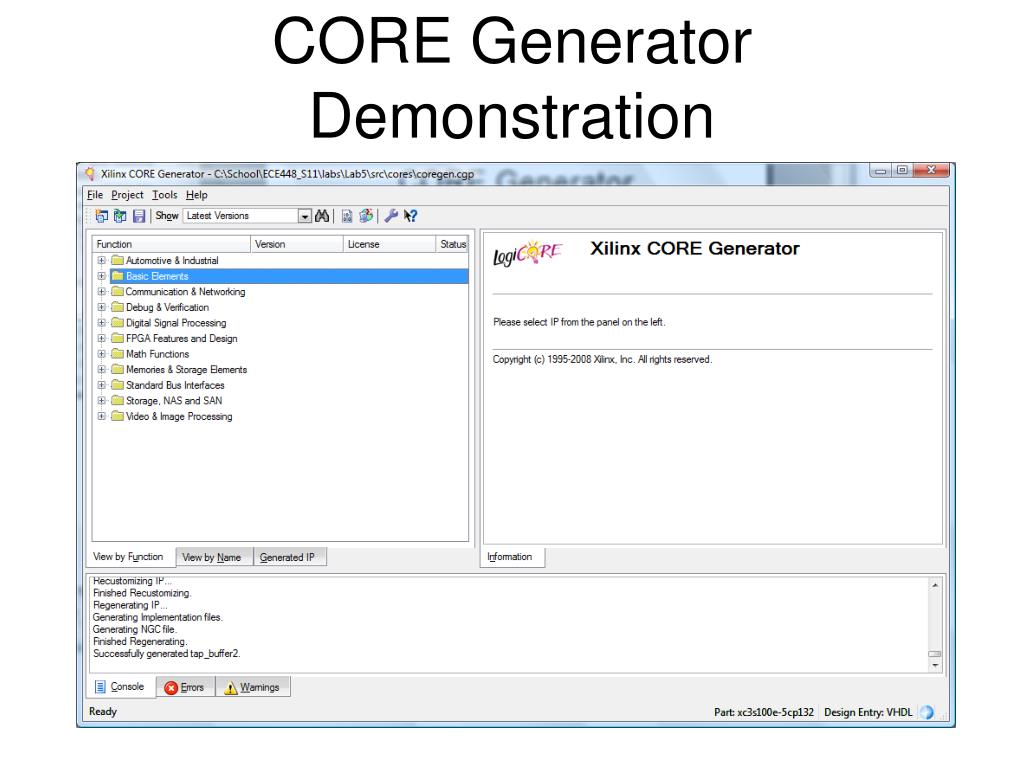Expand the Math Functions node

pyautogui.click(x=101, y=353)
